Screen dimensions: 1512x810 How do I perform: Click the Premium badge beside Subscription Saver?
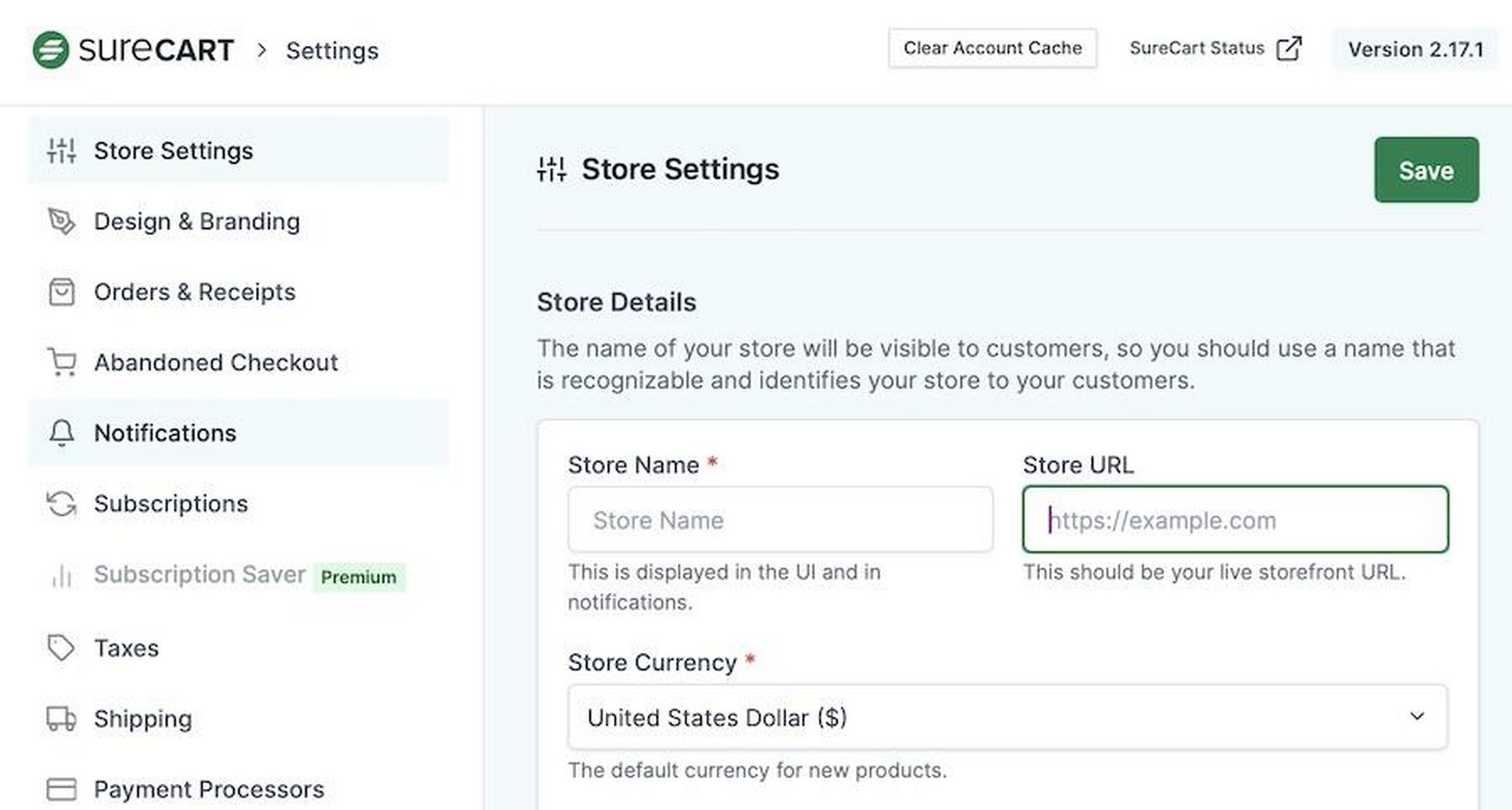point(358,577)
